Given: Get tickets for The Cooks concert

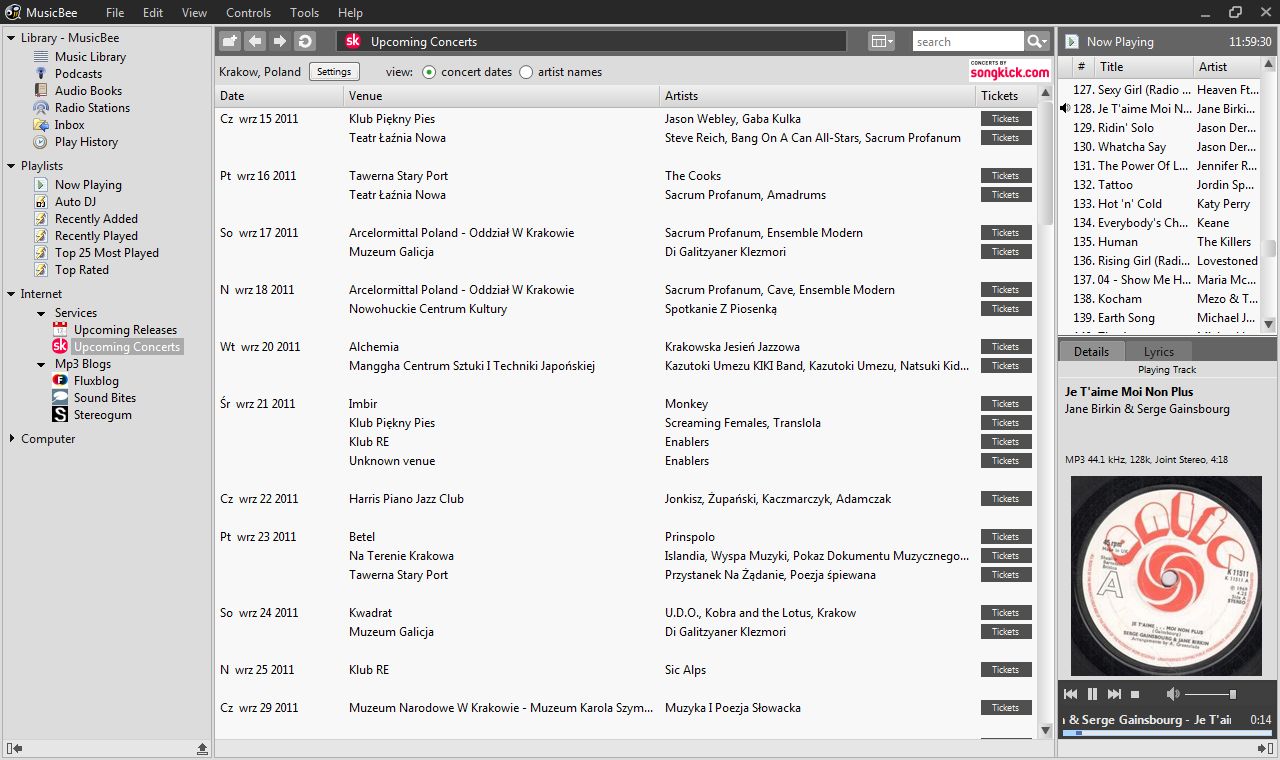Looking at the screenshot, I should click(x=1006, y=176).
